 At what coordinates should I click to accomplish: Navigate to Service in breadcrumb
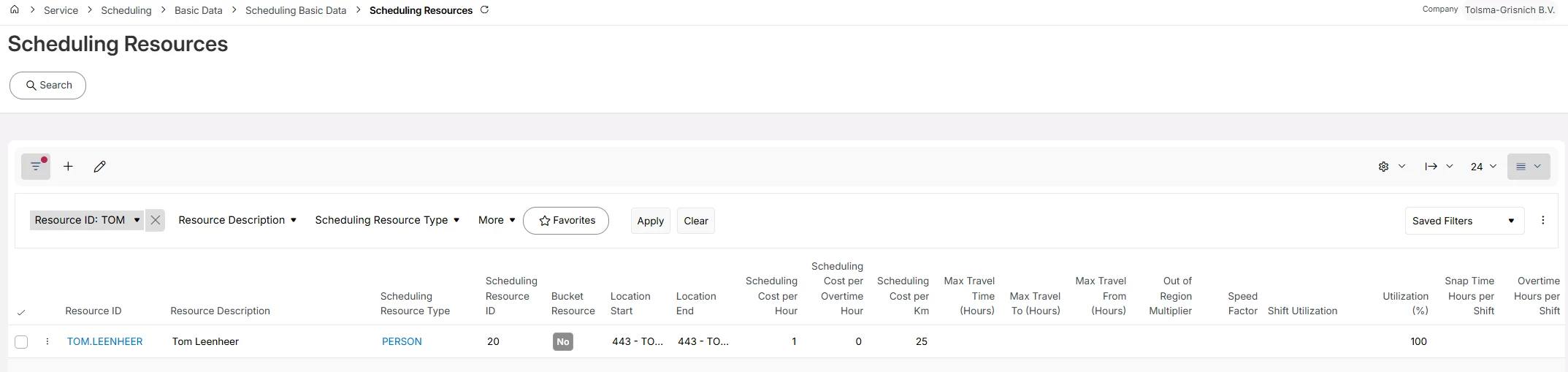[61, 10]
